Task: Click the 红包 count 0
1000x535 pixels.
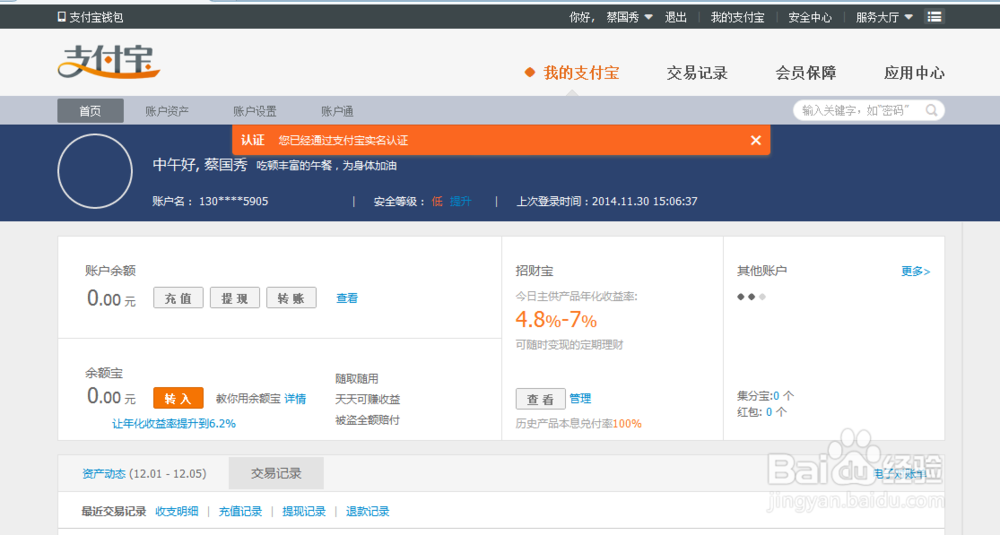Action: pos(769,412)
